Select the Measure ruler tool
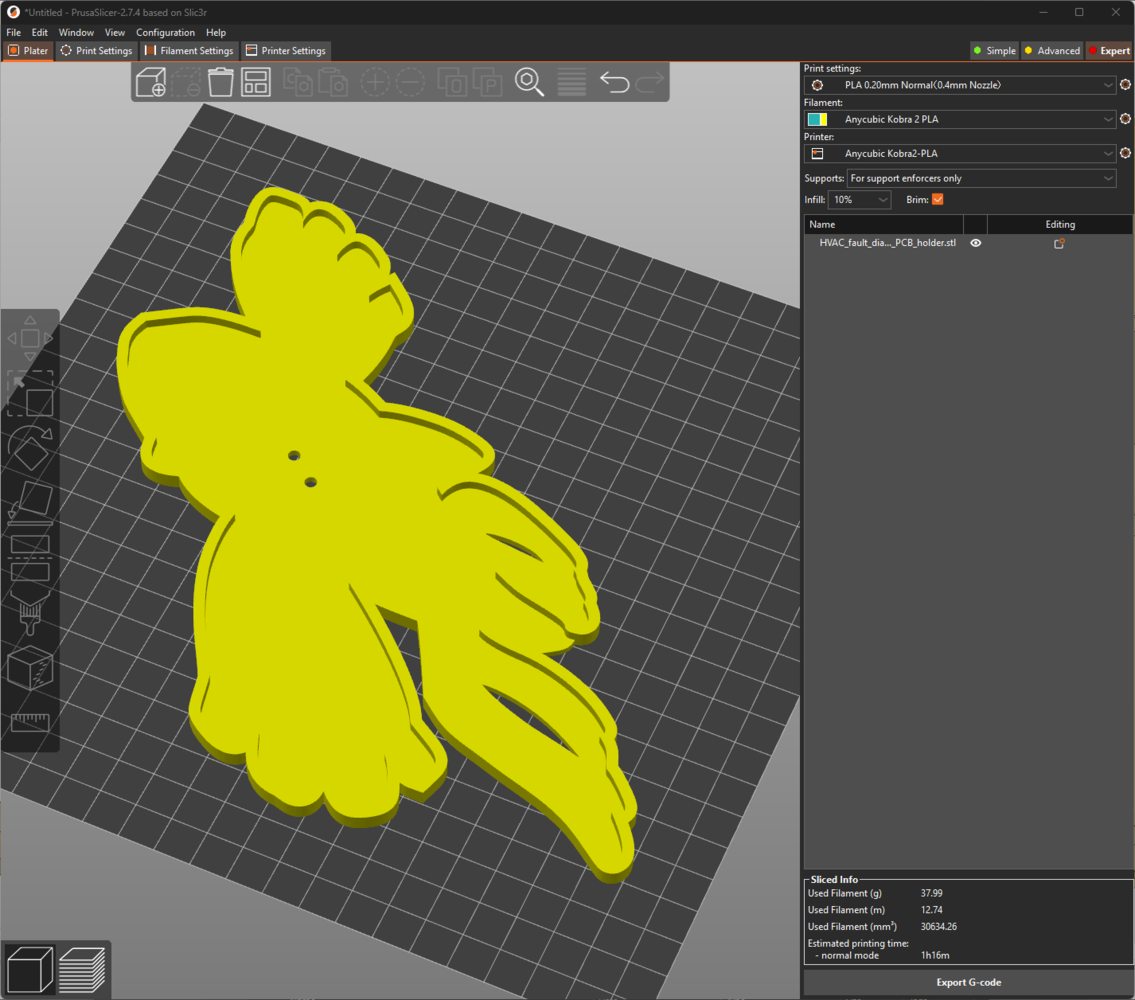Screen dimensions: 1135x1000 click(30, 723)
